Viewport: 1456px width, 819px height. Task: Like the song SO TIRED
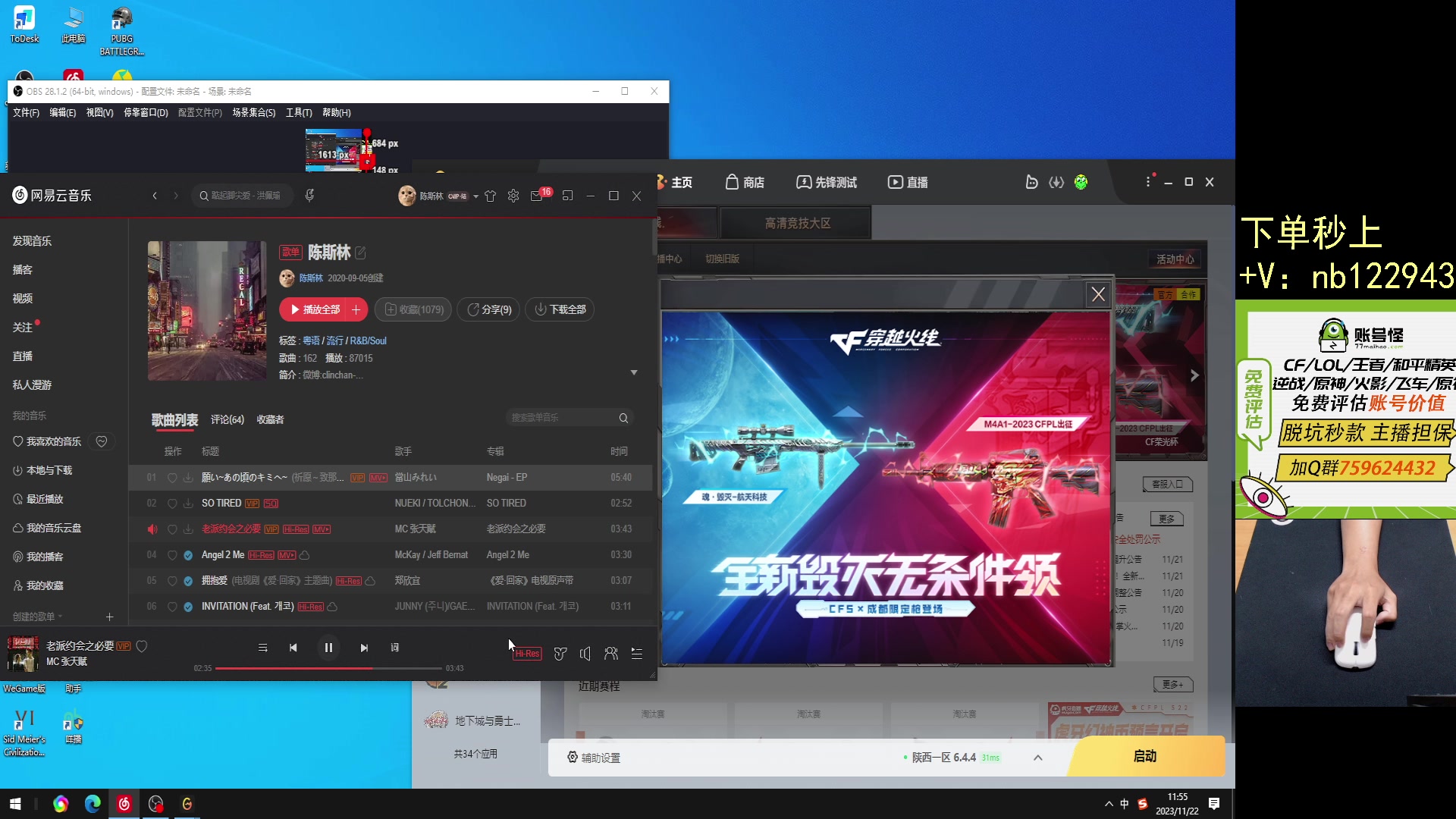(x=172, y=504)
